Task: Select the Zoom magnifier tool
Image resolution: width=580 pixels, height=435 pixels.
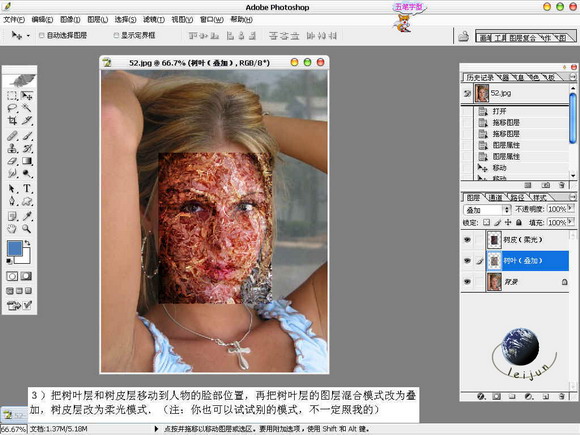Action: [26, 229]
